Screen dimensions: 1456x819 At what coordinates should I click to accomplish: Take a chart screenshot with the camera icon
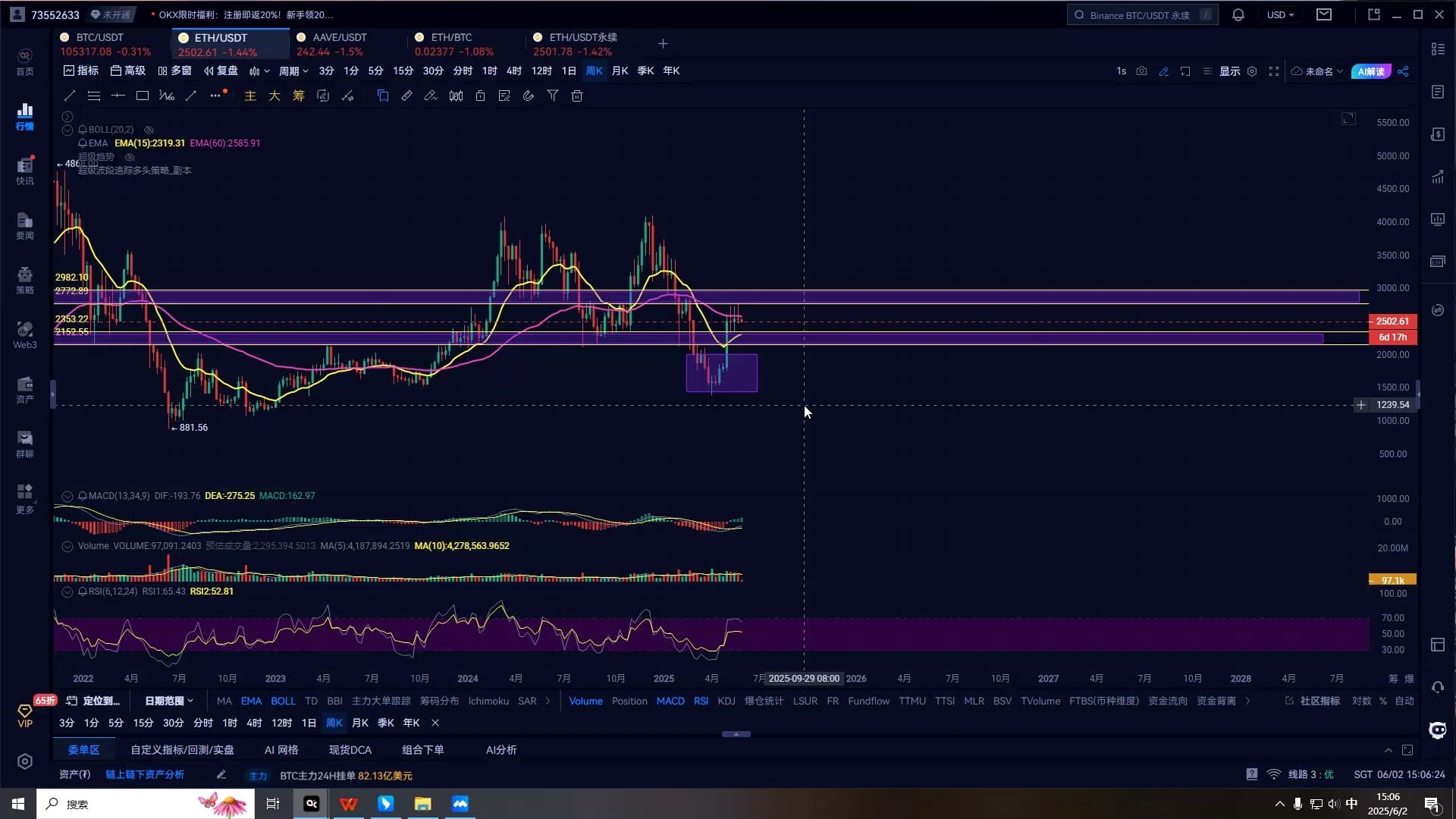click(1142, 71)
